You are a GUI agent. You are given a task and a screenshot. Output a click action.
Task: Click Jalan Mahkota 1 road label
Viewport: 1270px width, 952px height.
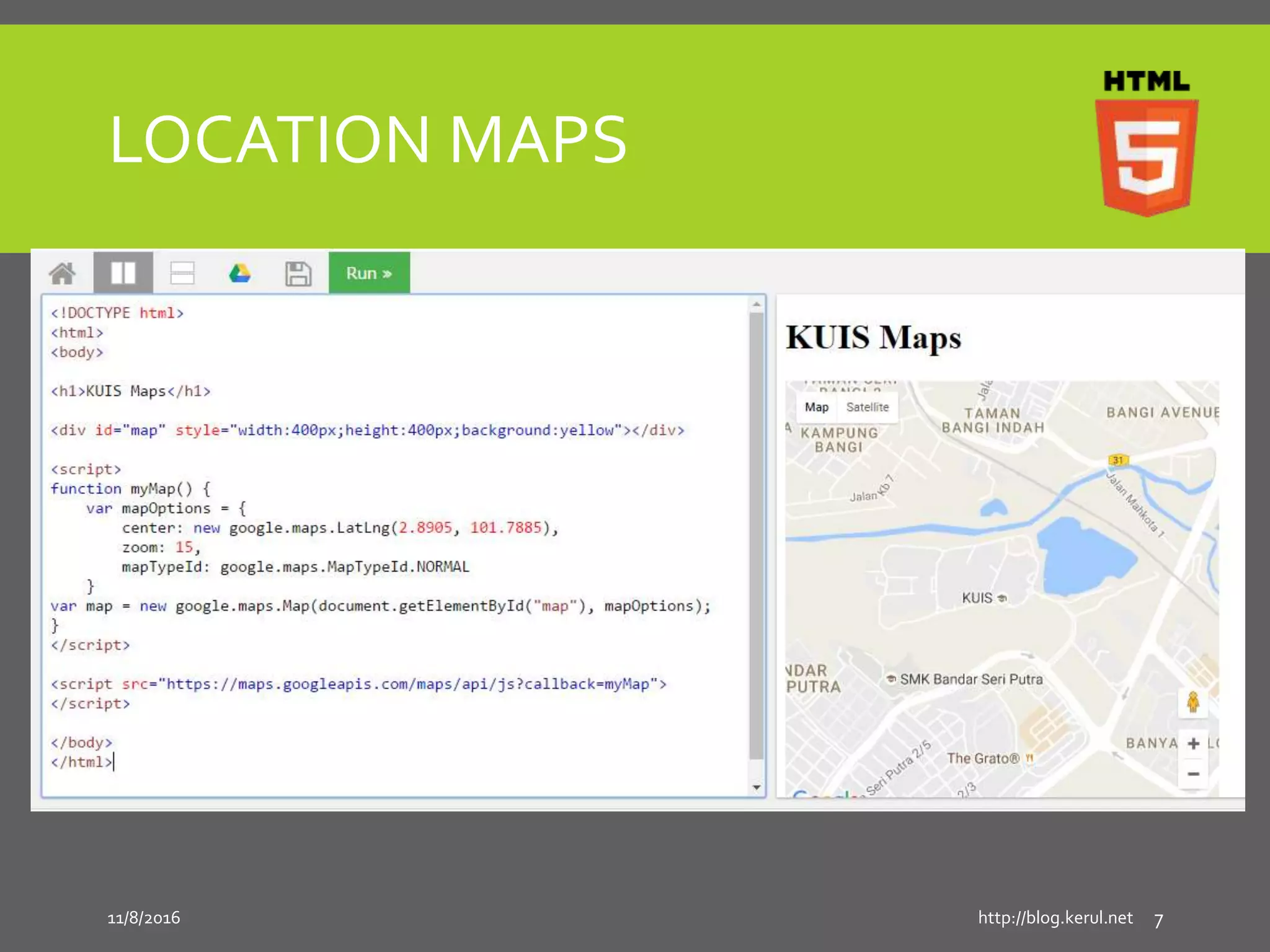coord(1137,504)
